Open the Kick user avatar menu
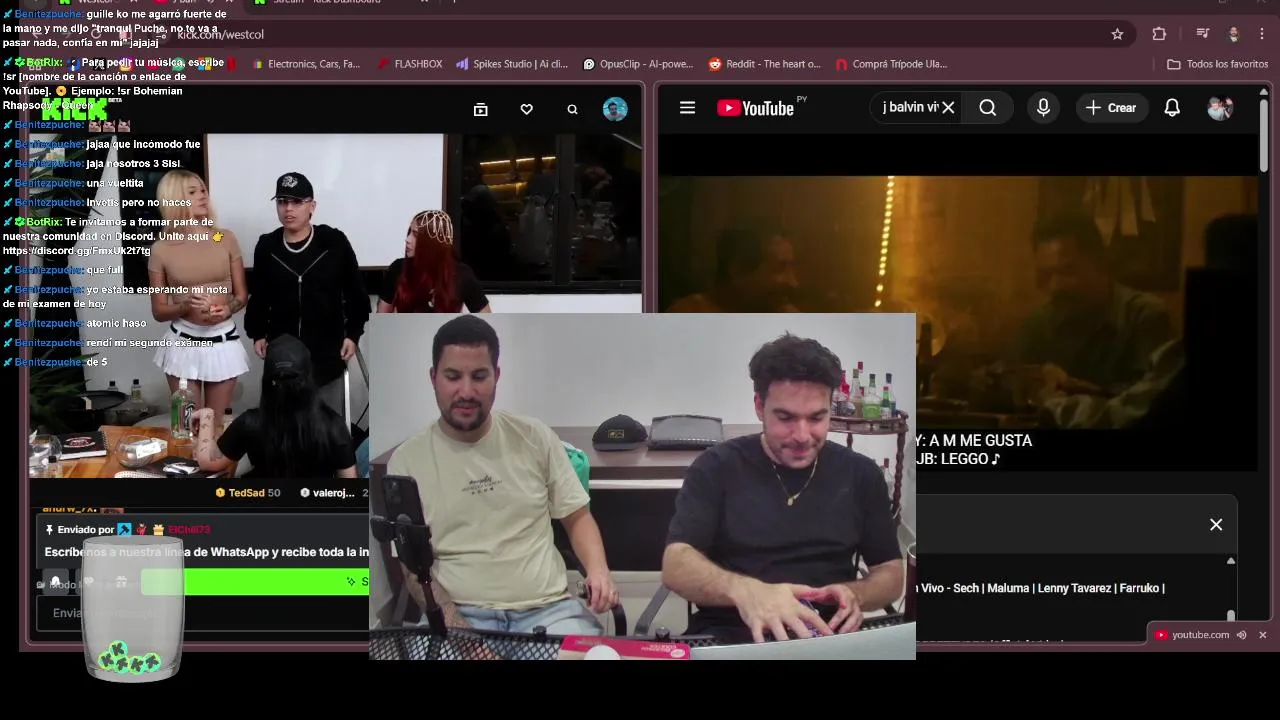Image resolution: width=1280 pixels, height=720 pixels. pyautogui.click(x=615, y=109)
